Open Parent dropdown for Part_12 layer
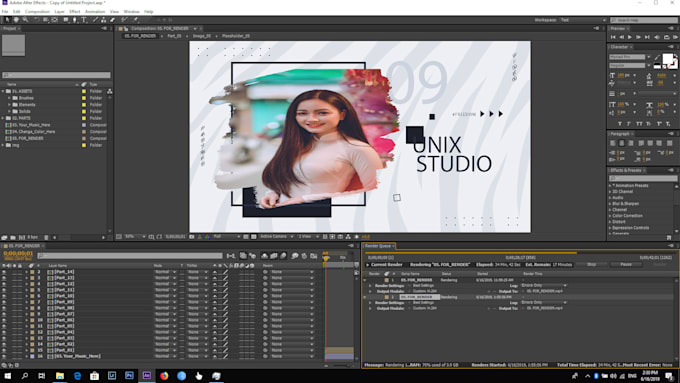 click(292, 284)
